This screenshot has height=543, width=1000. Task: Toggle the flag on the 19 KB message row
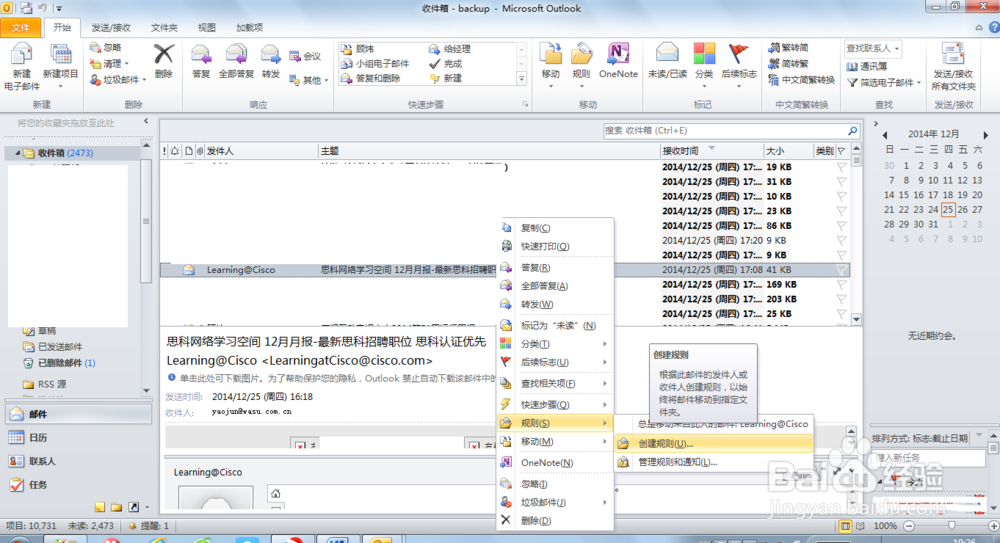click(x=842, y=167)
